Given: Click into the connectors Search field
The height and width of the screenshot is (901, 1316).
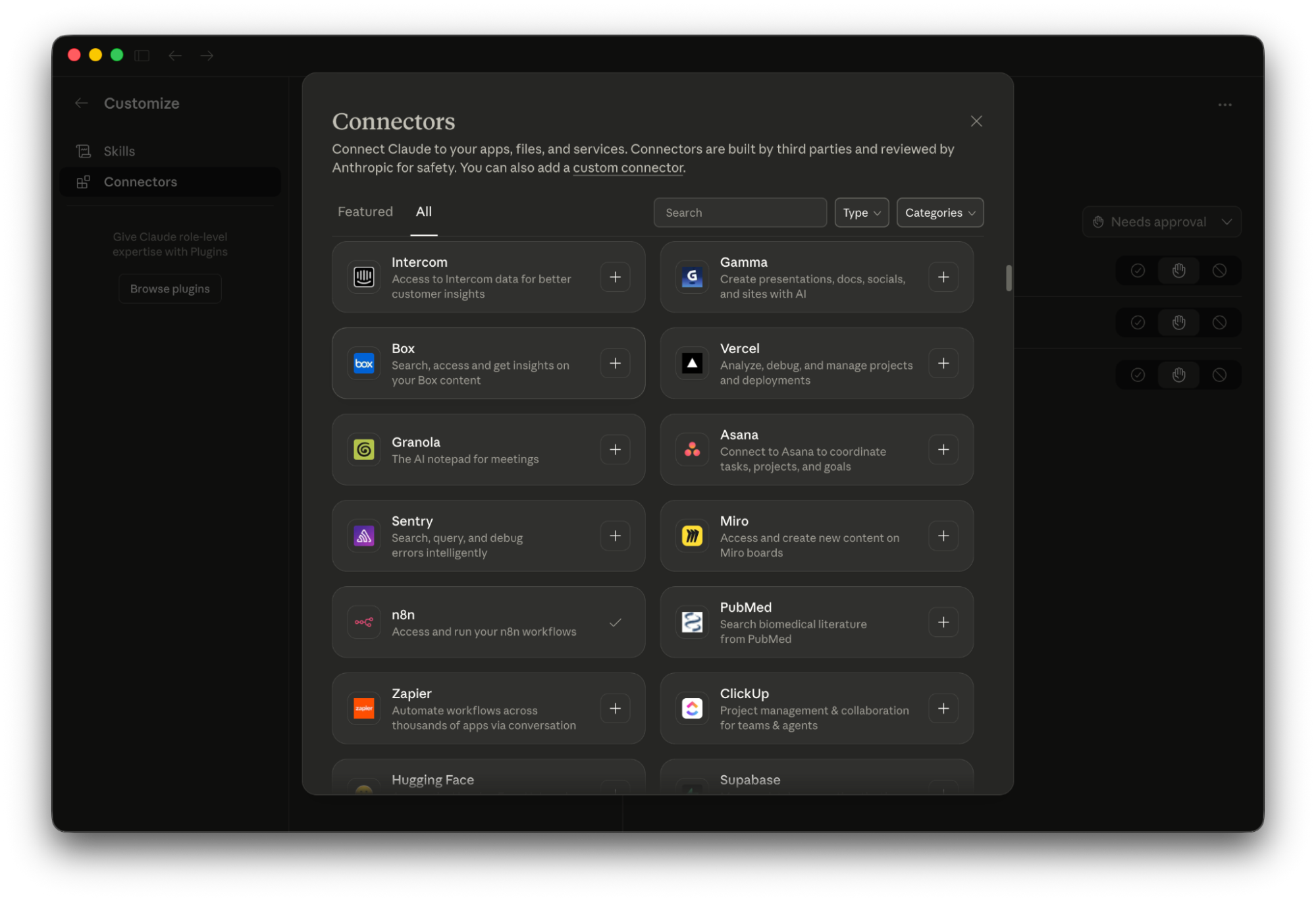Looking at the screenshot, I should click(x=740, y=213).
